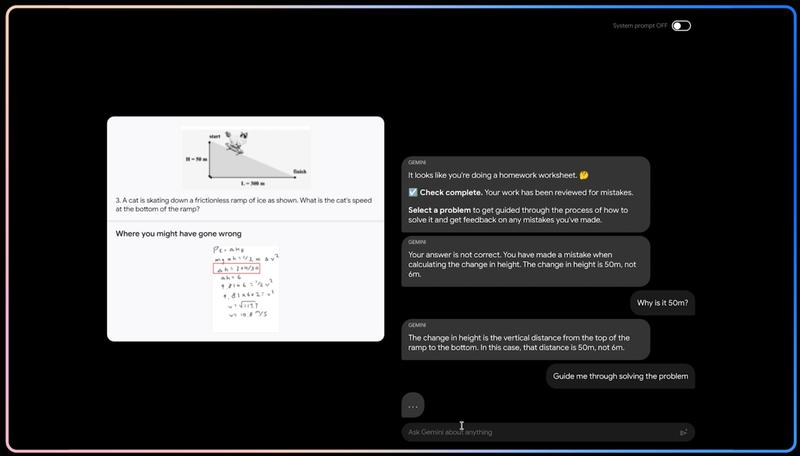Viewport: 800px width, 456px height.
Task: Open the ramp diagram image of the cat
Action: pyautogui.click(x=246, y=158)
